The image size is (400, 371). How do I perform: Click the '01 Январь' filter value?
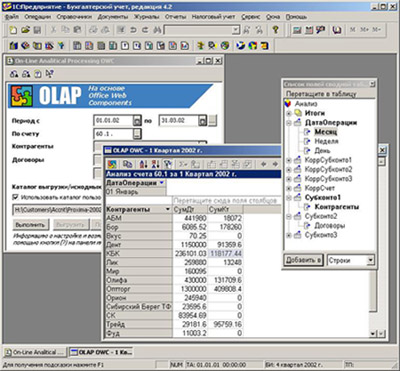click(x=135, y=192)
